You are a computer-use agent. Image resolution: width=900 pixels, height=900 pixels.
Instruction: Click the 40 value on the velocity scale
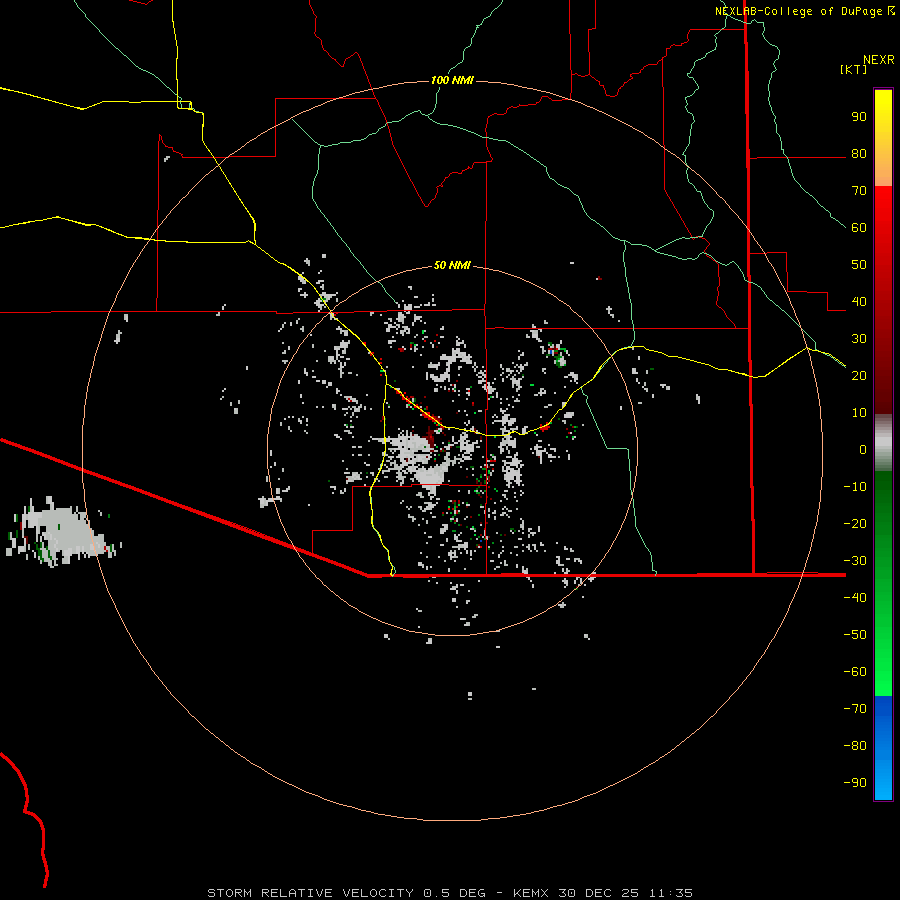859,302
